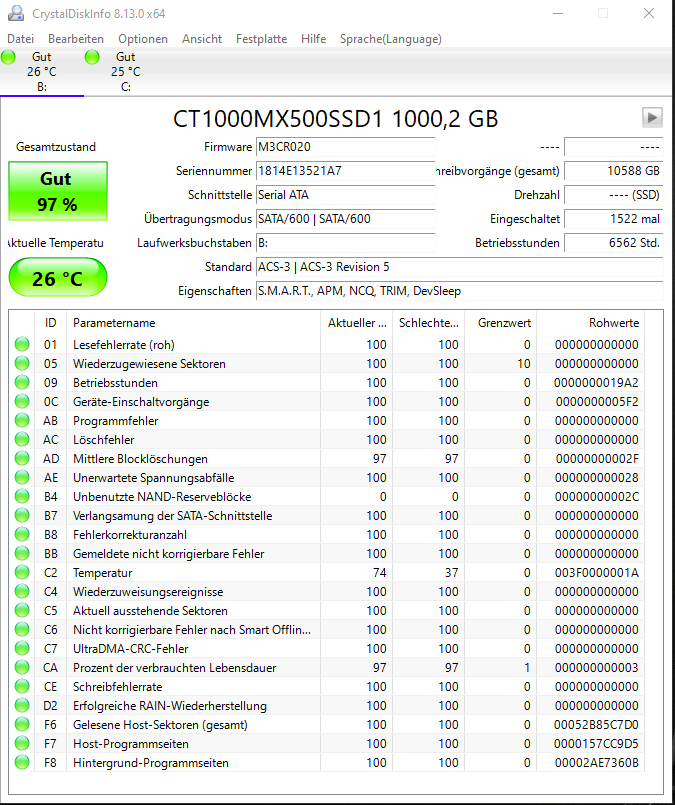Click status icon for UltraDMA-CRC-Fehler
675x805 pixels.
(22, 648)
